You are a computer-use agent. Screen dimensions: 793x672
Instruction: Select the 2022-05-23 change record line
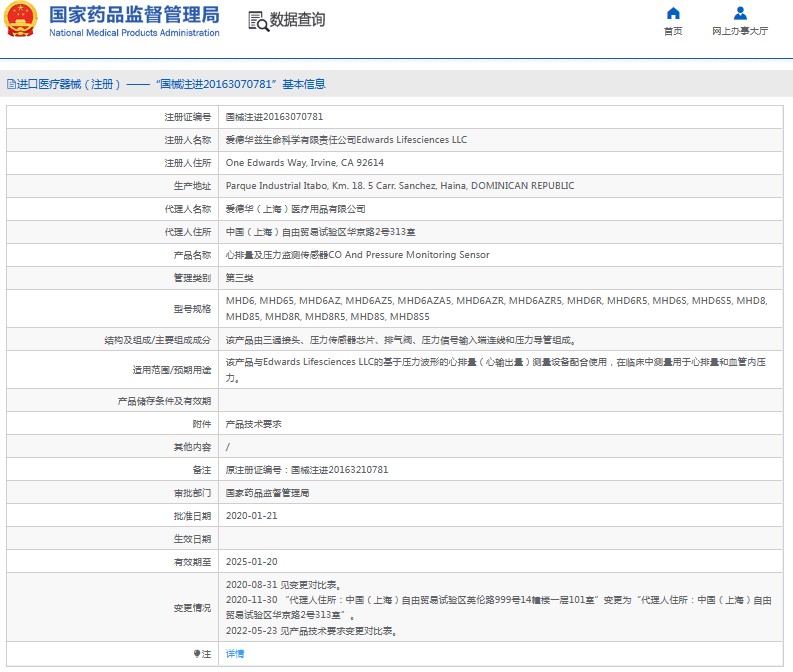tap(312, 631)
